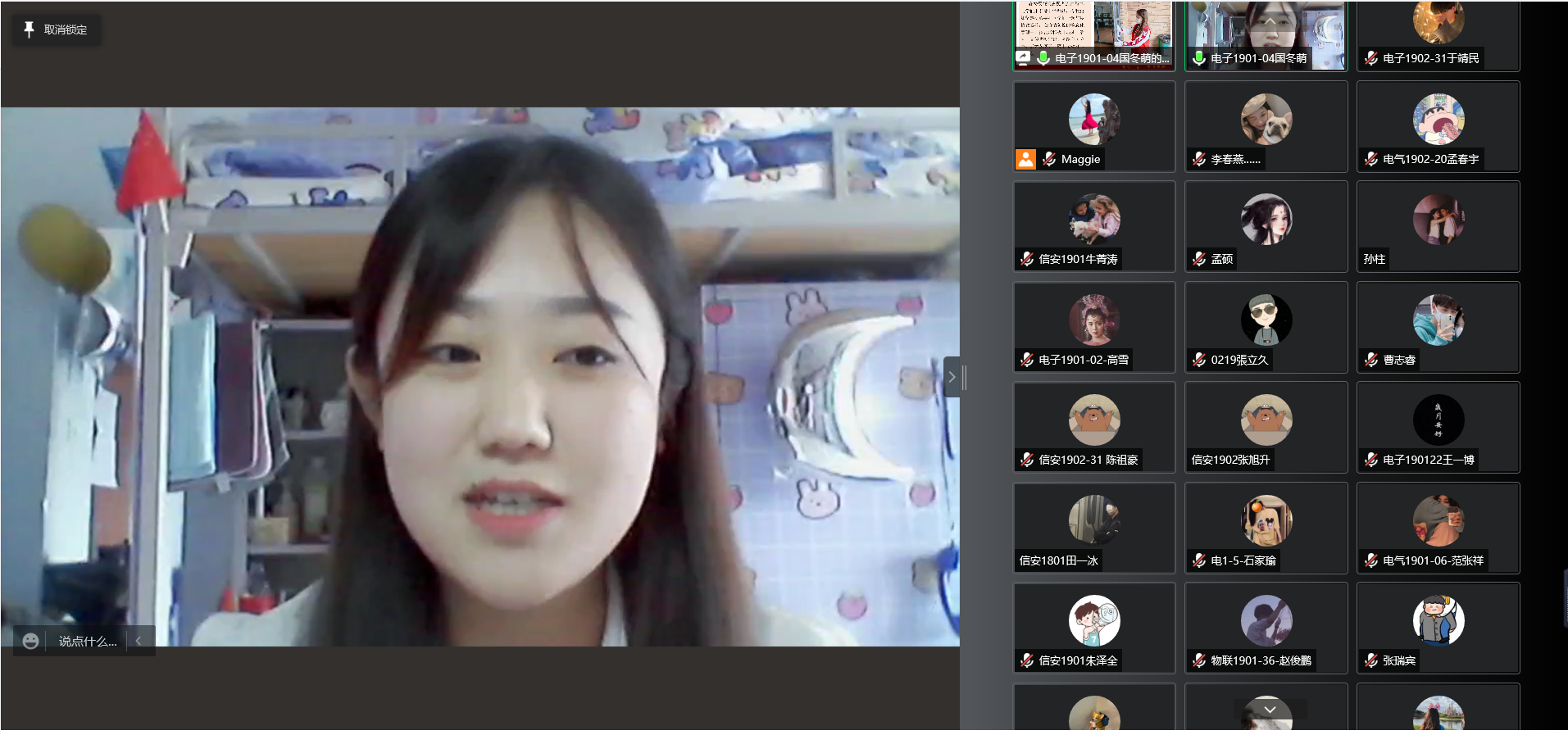This screenshot has width=1568, height=735.
Task: Click the muted mic icon of 电气1901-06-范张祥
Action: click(1371, 560)
